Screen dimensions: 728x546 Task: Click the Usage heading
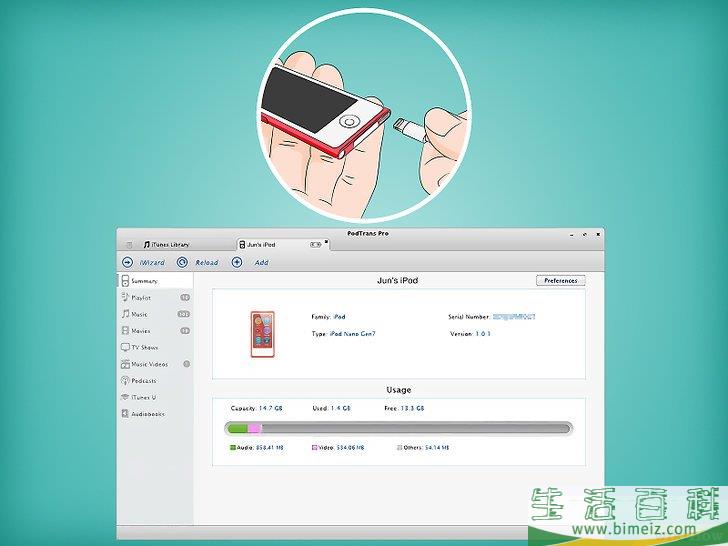399,390
